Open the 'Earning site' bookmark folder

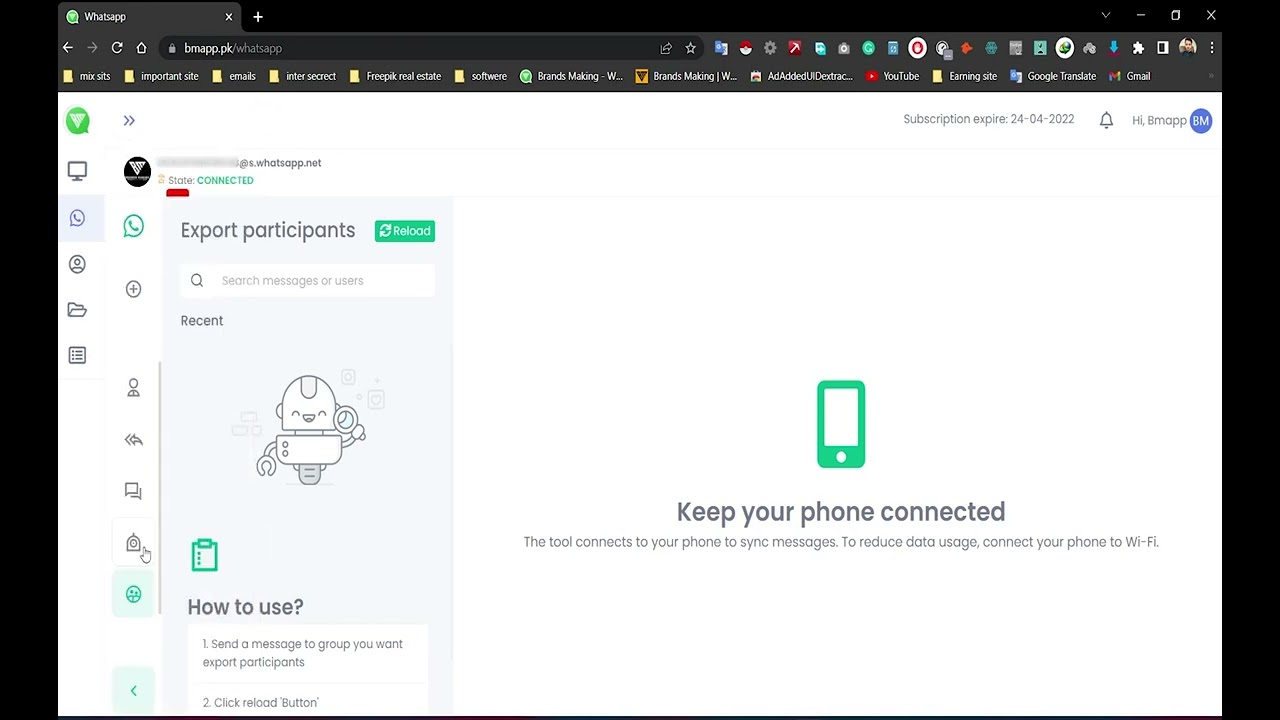tap(964, 76)
